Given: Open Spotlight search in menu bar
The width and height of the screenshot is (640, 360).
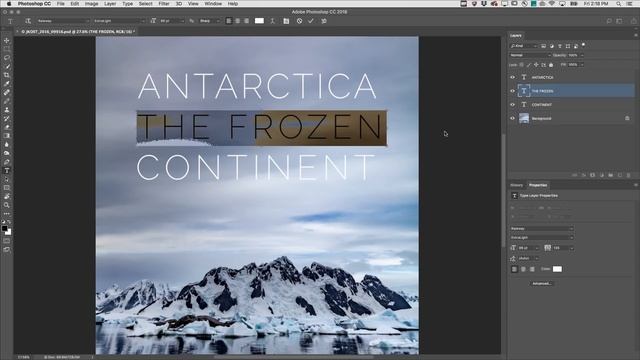Looking at the screenshot, I should click(x=619, y=4).
